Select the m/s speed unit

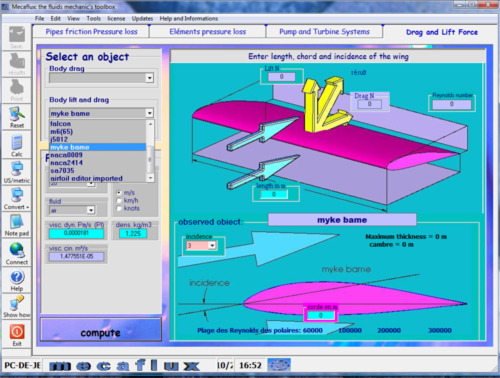[x=119, y=193]
